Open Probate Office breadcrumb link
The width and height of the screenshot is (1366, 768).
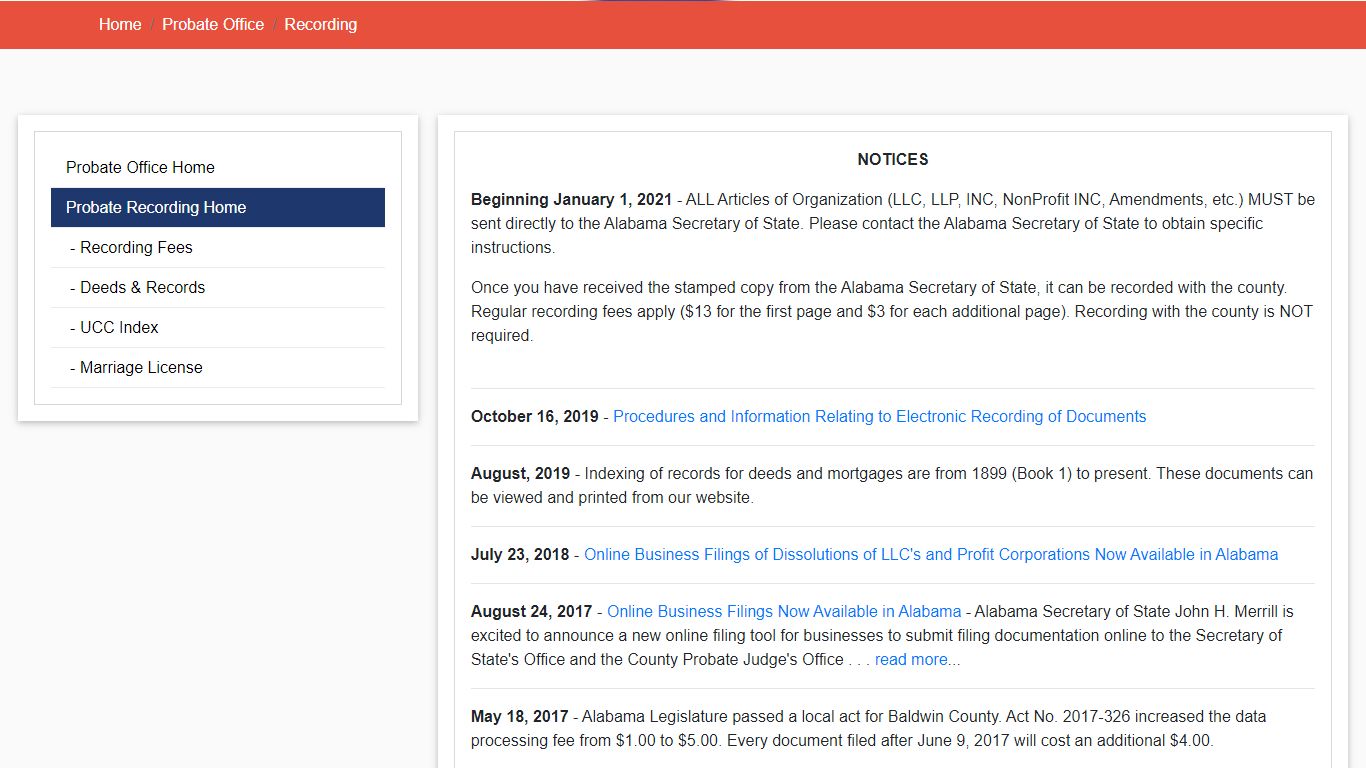click(213, 24)
